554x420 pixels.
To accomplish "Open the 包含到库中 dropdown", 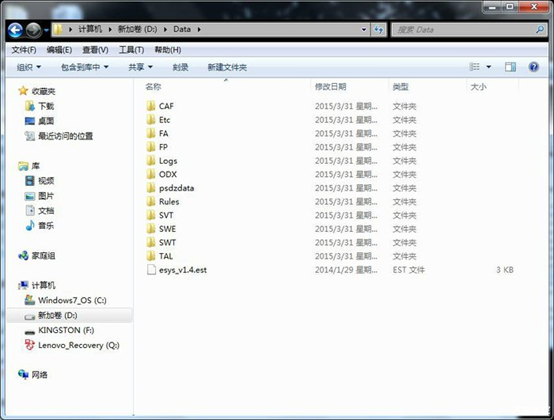I will [84, 67].
